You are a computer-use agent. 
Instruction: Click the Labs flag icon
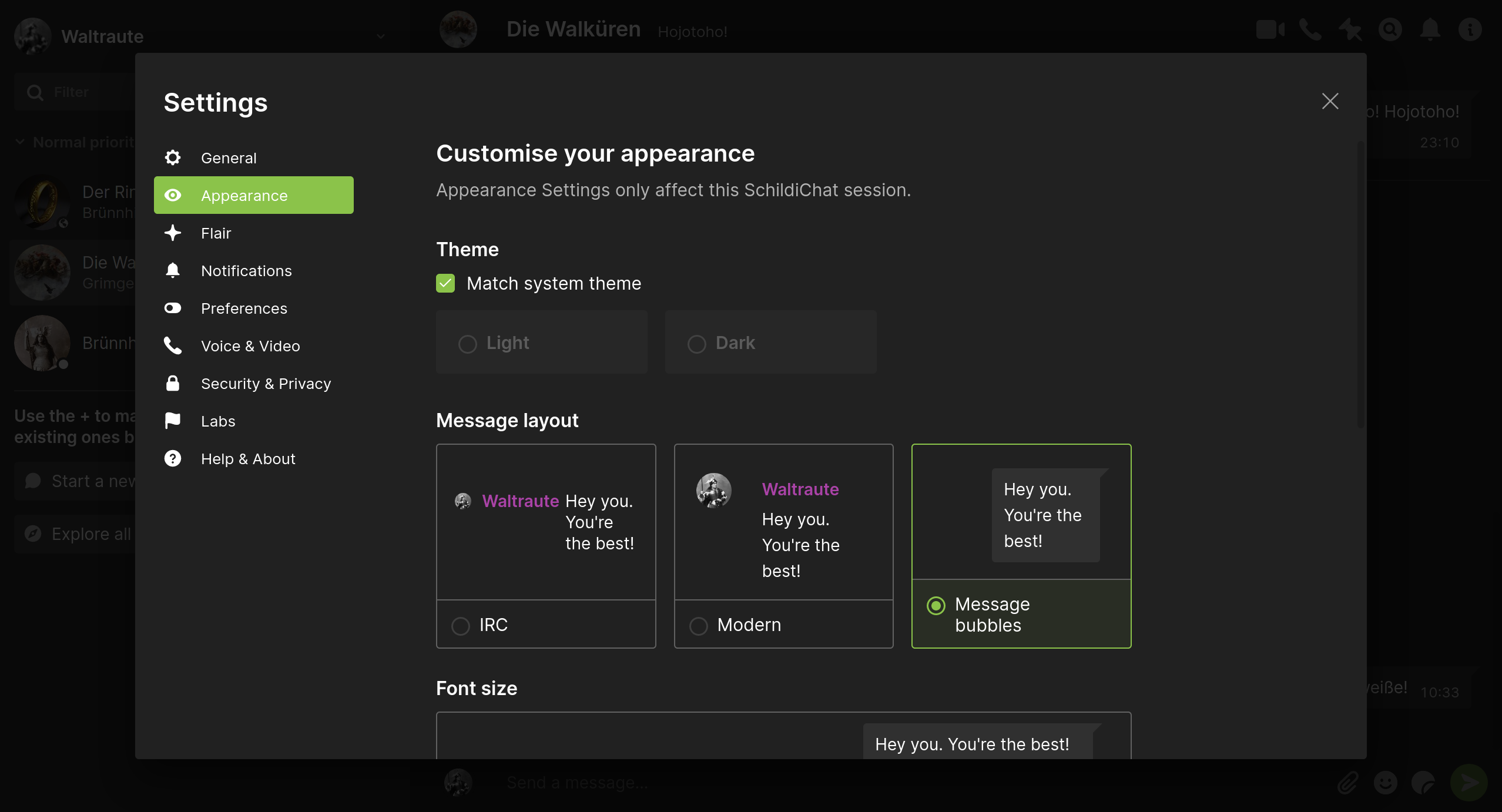[173, 421]
